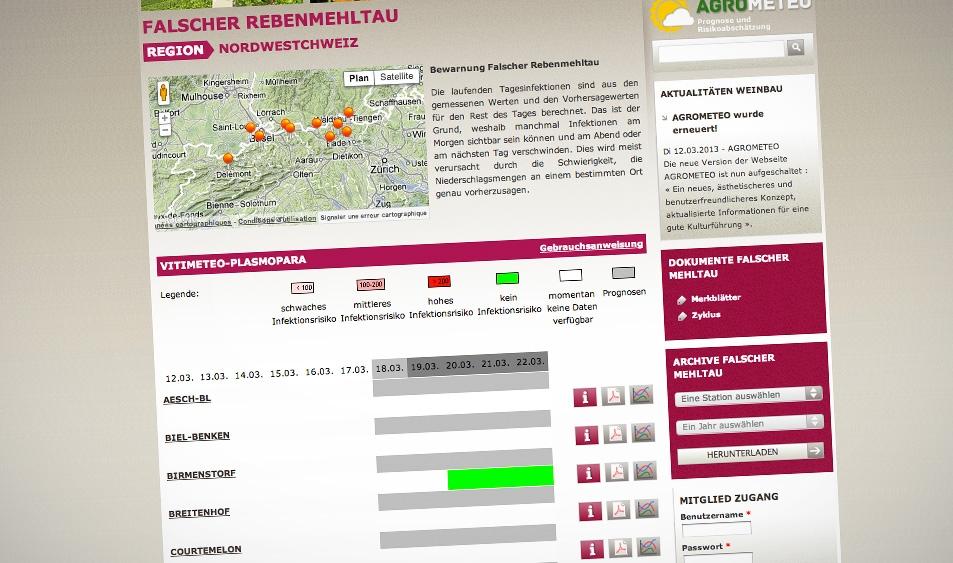Open chart icon for BIRMENSTORF station
The width and height of the screenshot is (953, 563).
tap(645, 471)
